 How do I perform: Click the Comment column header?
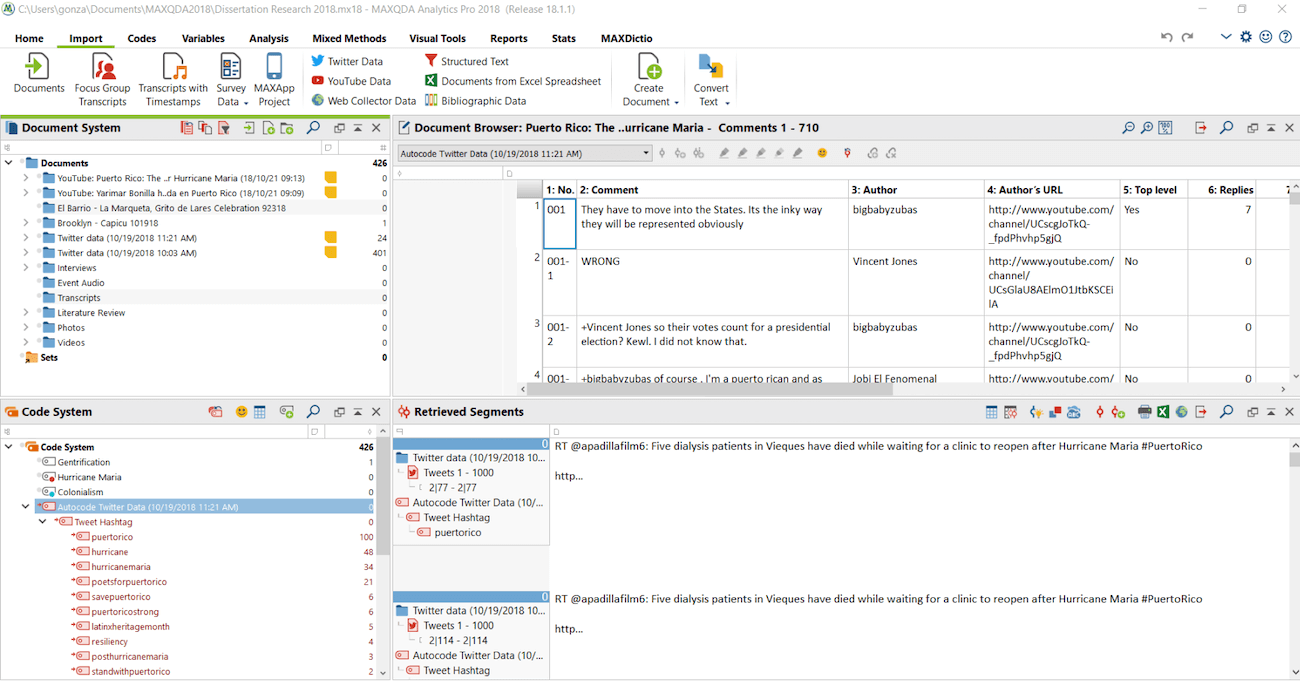coord(712,190)
